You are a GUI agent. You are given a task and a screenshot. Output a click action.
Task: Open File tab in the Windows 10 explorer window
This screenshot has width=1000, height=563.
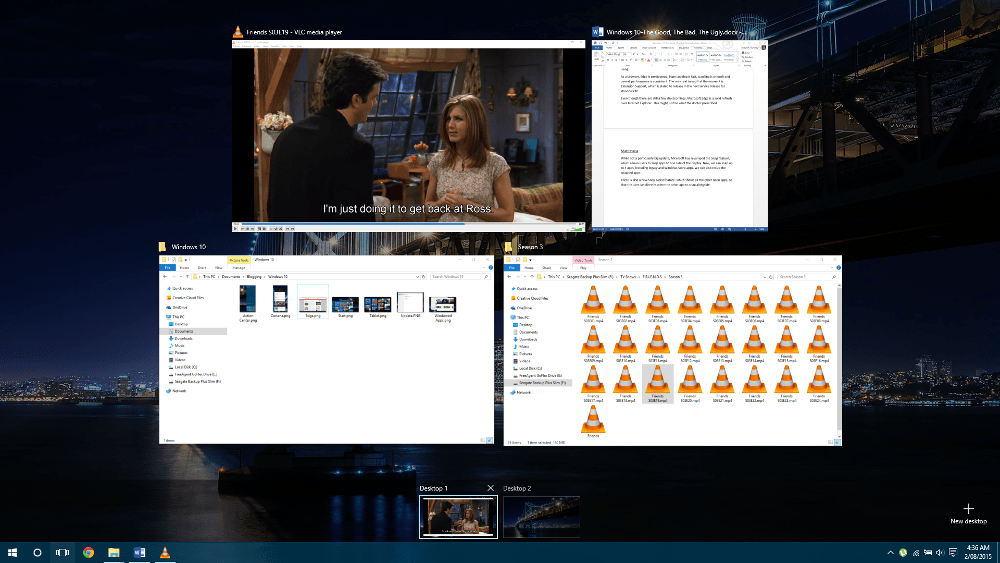(167, 268)
